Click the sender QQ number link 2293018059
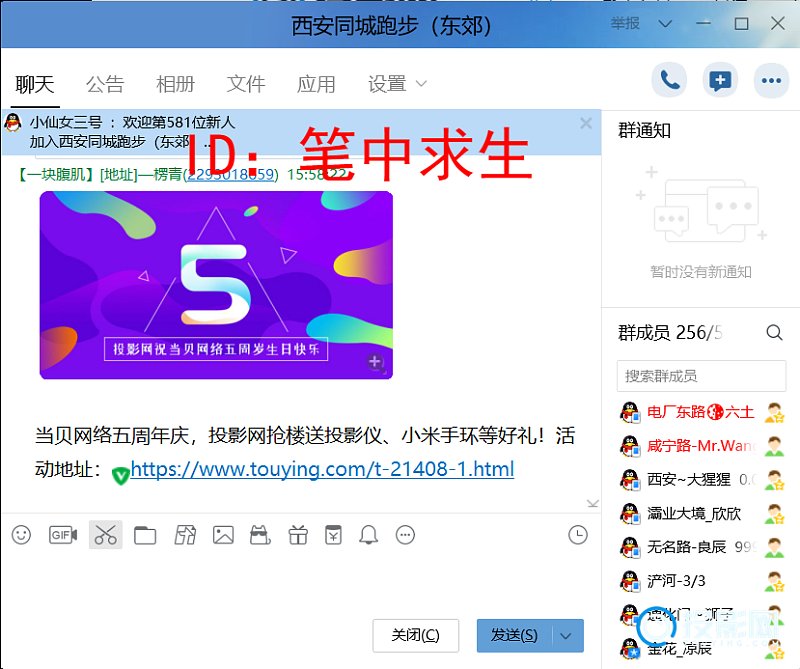This screenshot has height=669, width=800. click(232, 175)
